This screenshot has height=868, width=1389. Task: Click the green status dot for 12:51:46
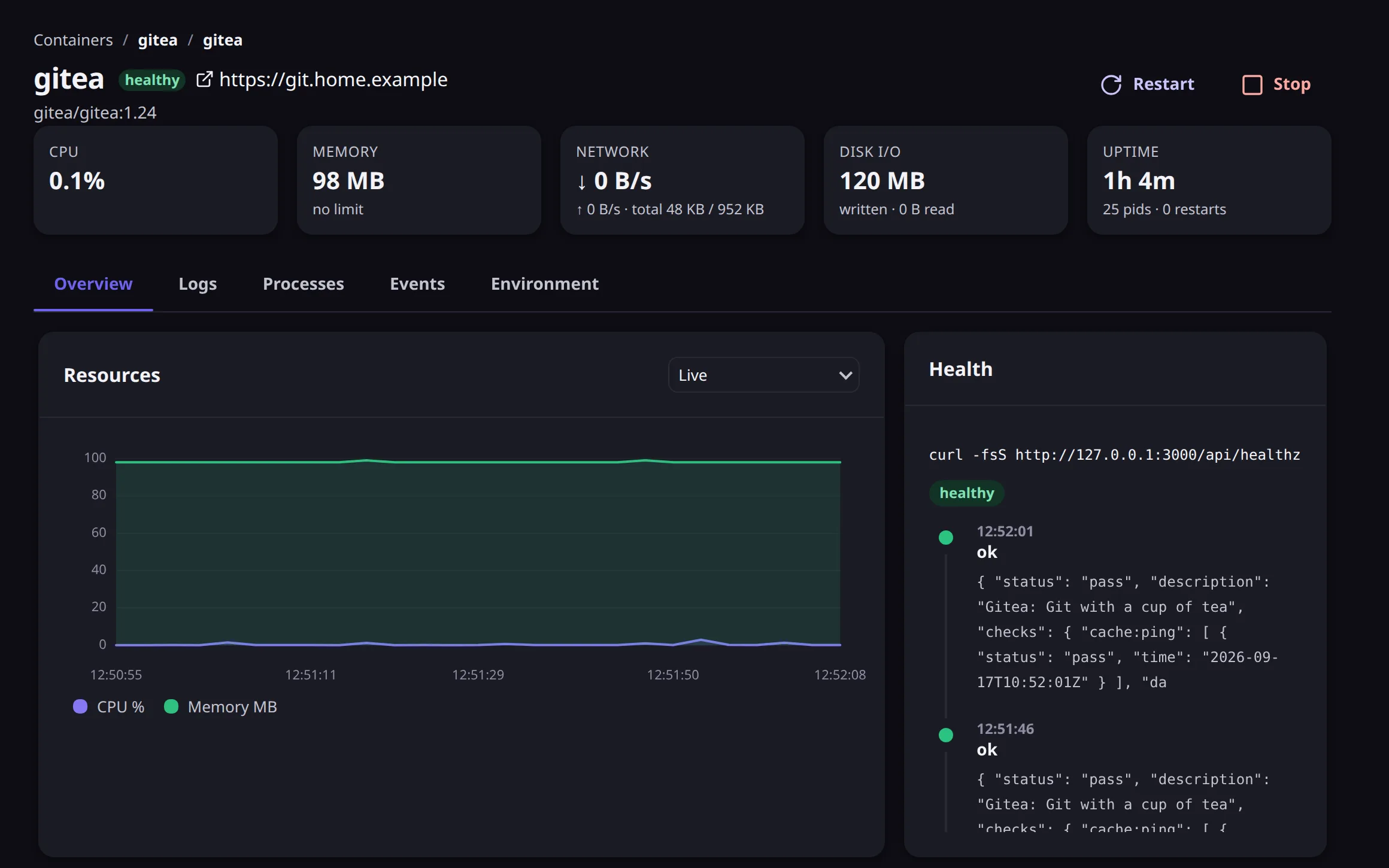tap(946, 735)
